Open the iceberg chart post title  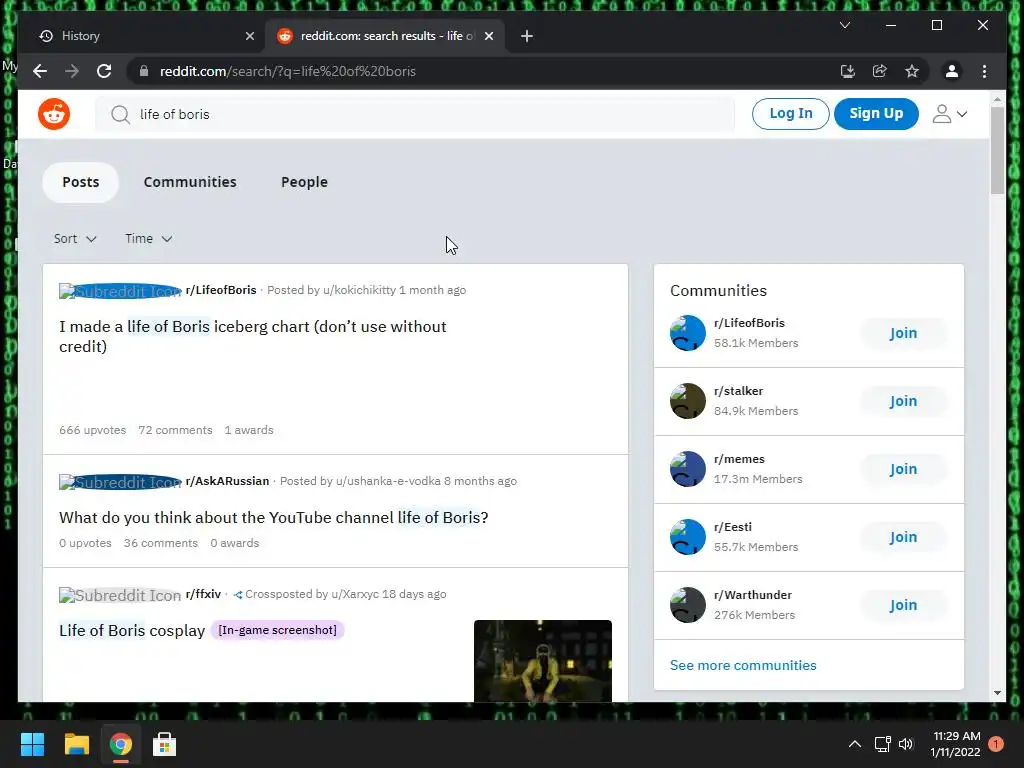click(253, 336)
